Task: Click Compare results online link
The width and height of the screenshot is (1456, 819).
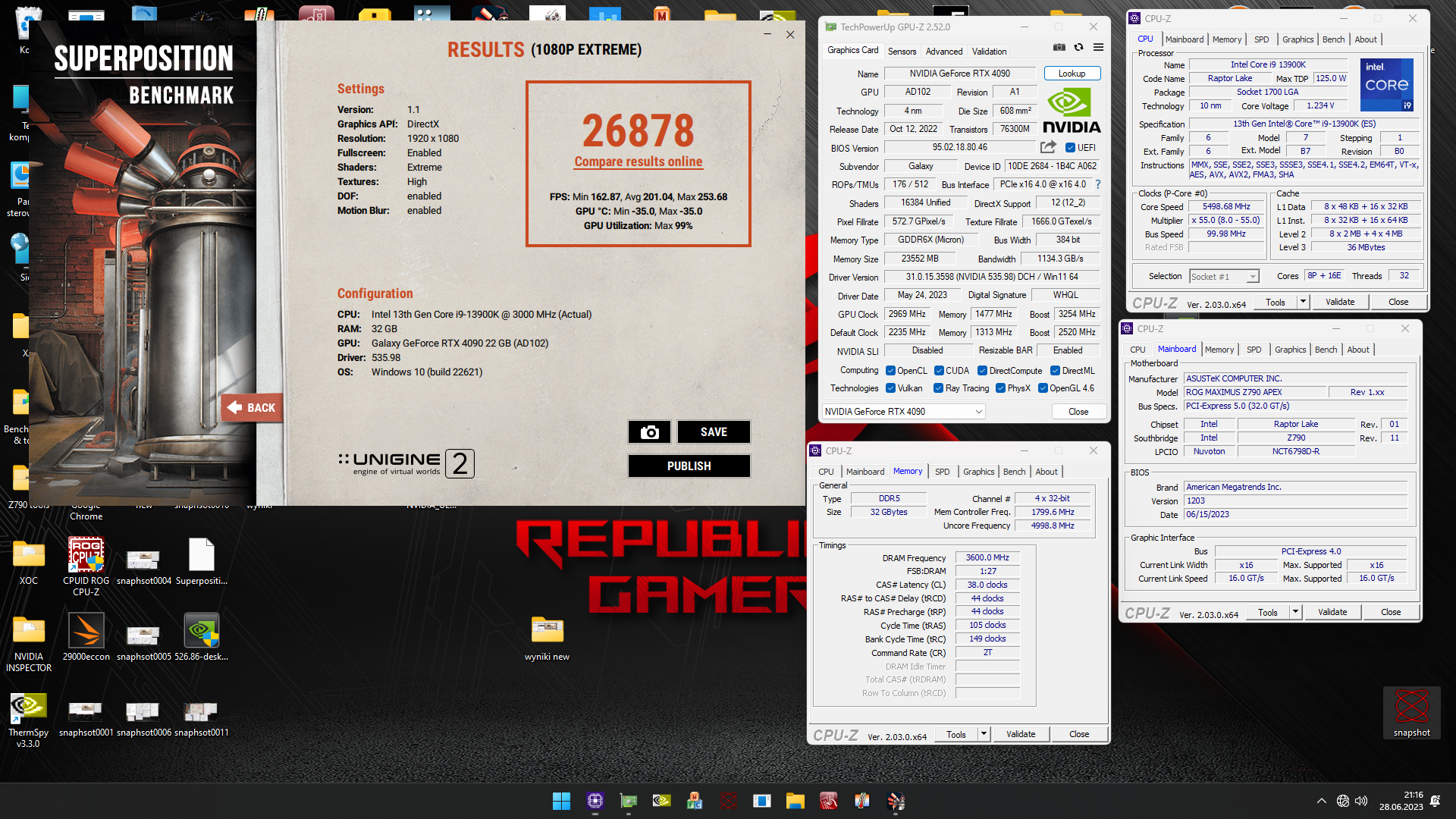Action: click(638, 162)
